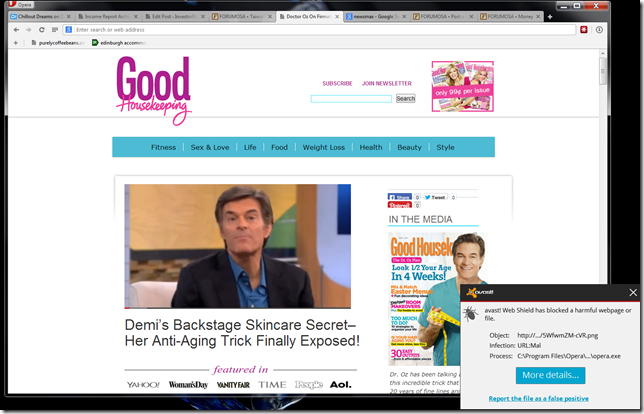This screenshot has width=644, height=414.
Task: Click the JOIN NEWSLETTER link
Action: point(386,83)
